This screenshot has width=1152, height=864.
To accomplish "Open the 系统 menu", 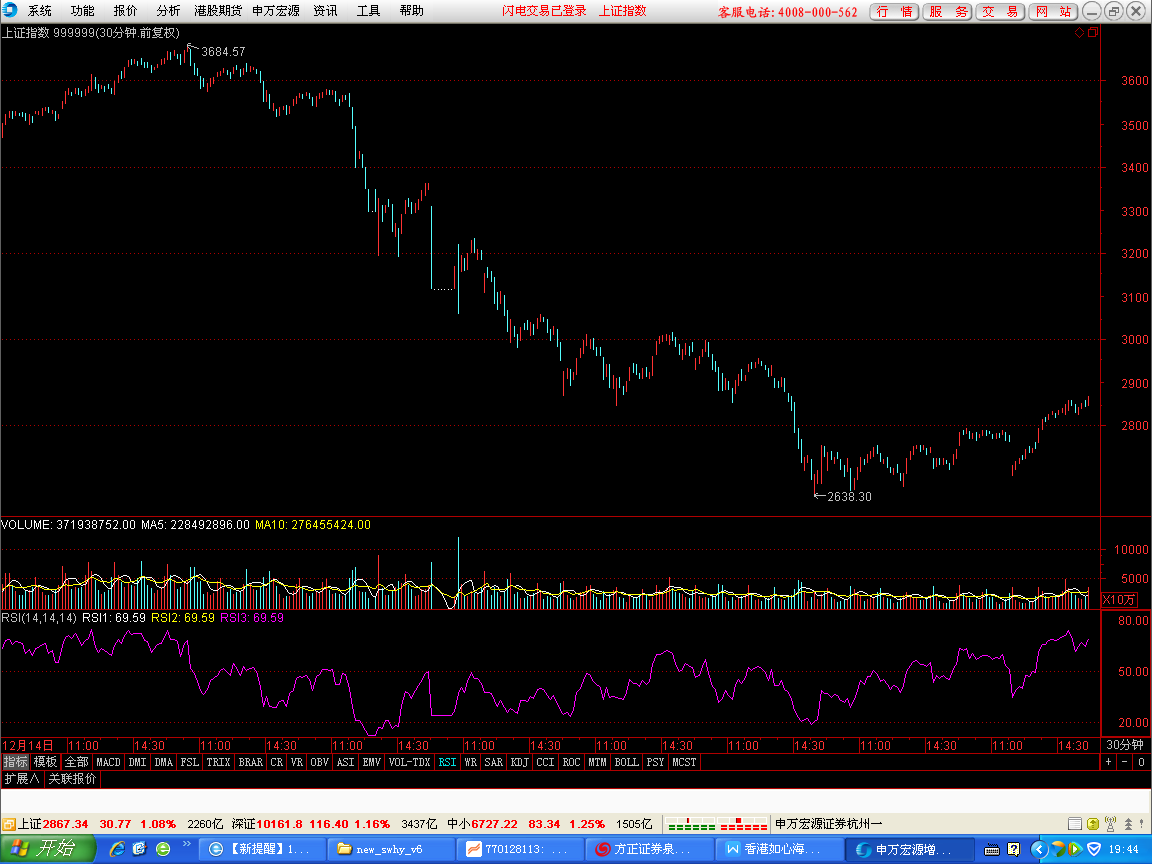I will coord(40,11).
